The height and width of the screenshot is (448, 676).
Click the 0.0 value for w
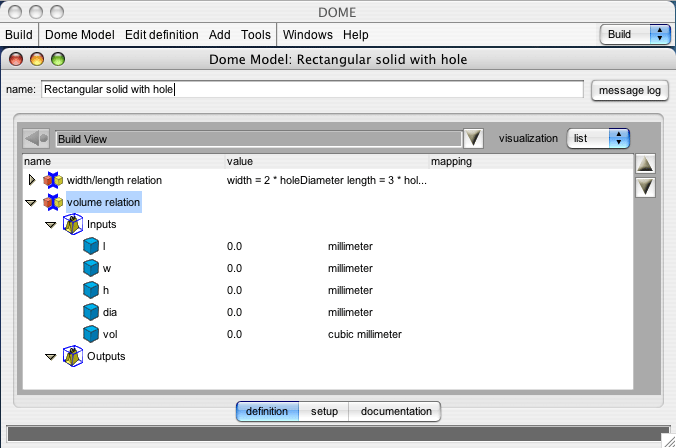[x=234, y=268]
